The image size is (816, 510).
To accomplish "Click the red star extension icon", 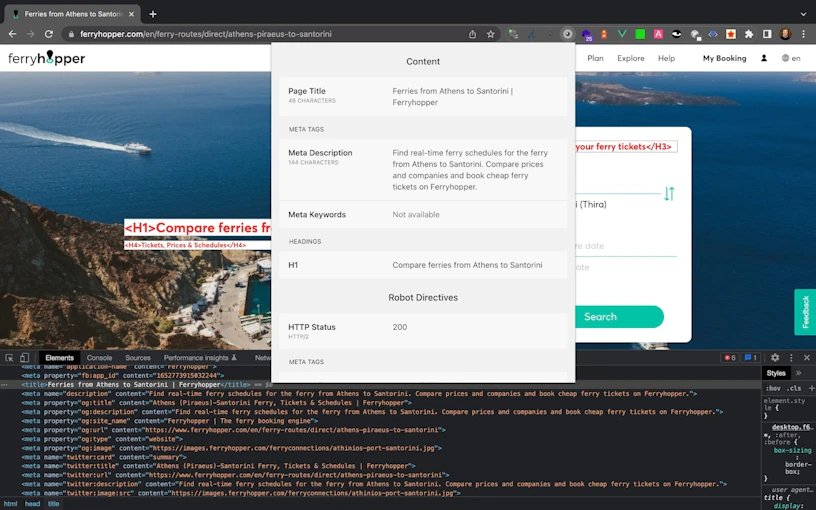I will click(731, 34).
